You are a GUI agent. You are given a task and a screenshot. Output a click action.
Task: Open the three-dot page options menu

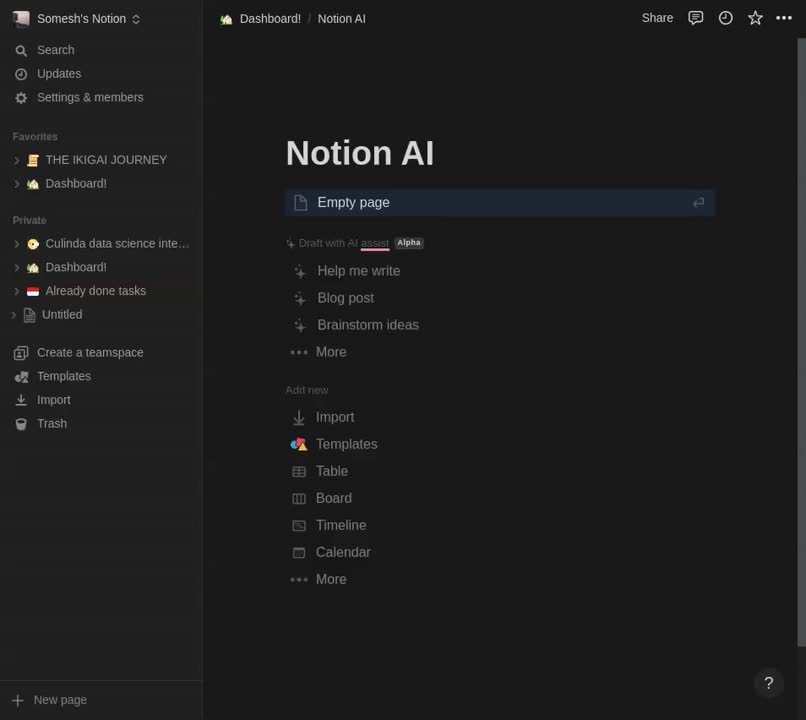tap(783, 19)
